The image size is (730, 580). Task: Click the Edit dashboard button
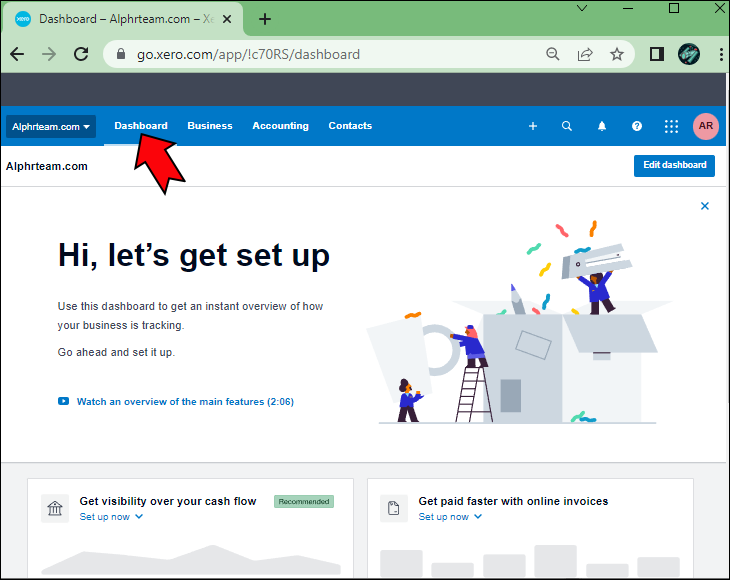(x=674, y=165)
